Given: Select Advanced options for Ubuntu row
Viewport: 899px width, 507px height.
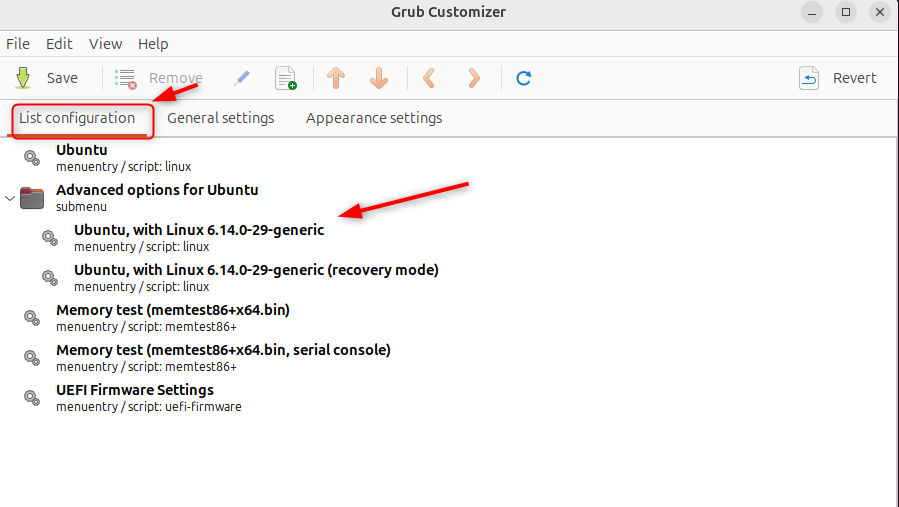Looking at the screenshot, I should (450, 198).
